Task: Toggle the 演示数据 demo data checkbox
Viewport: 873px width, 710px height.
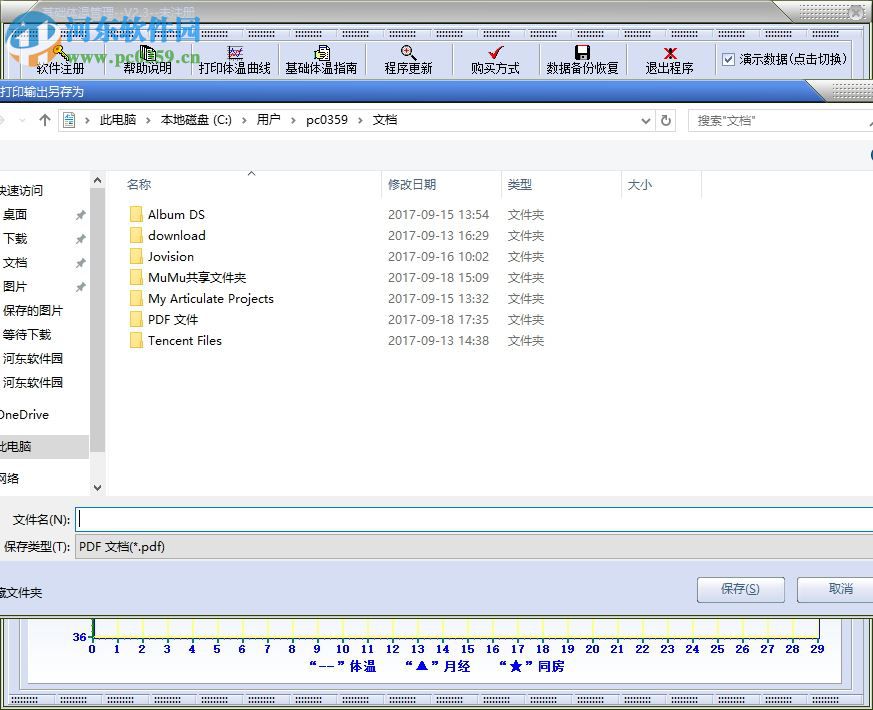Action: (728, 59)
